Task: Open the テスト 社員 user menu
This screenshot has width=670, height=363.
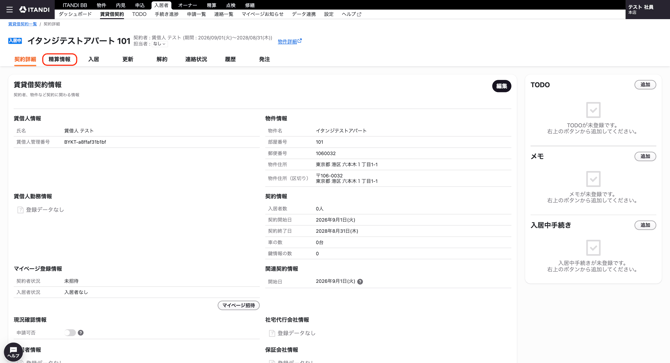Action: [x=647, y=9]
